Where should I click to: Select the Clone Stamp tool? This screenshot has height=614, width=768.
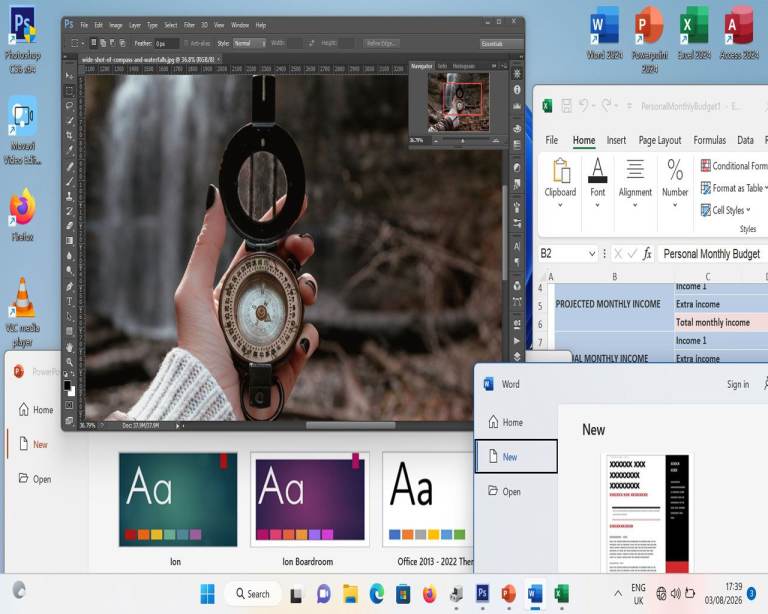(70, 196)
